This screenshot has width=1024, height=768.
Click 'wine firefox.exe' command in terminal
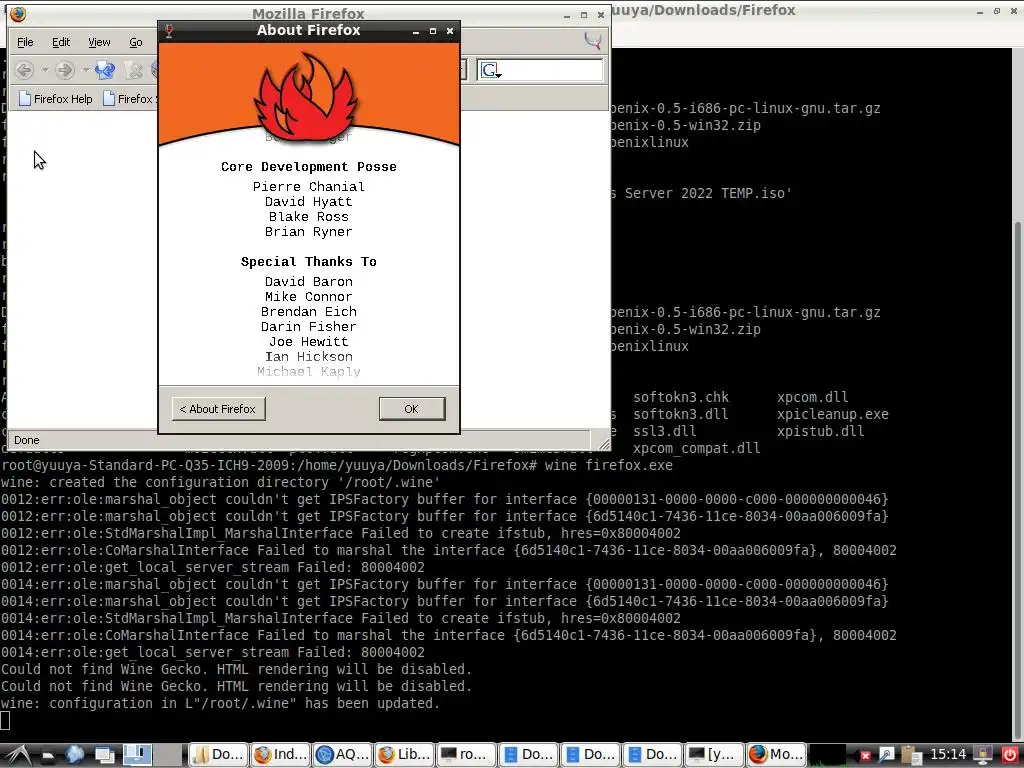609,465
